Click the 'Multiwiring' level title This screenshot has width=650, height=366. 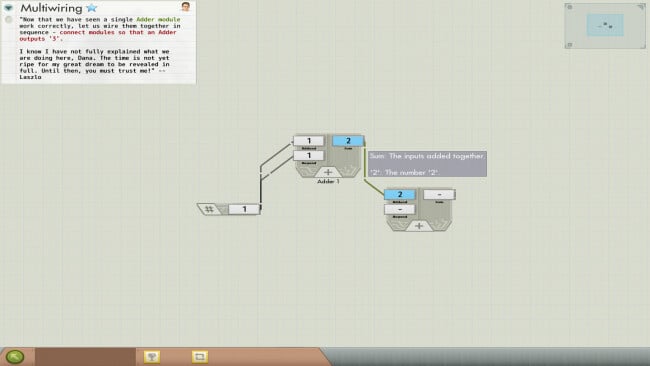pos(51,8)
